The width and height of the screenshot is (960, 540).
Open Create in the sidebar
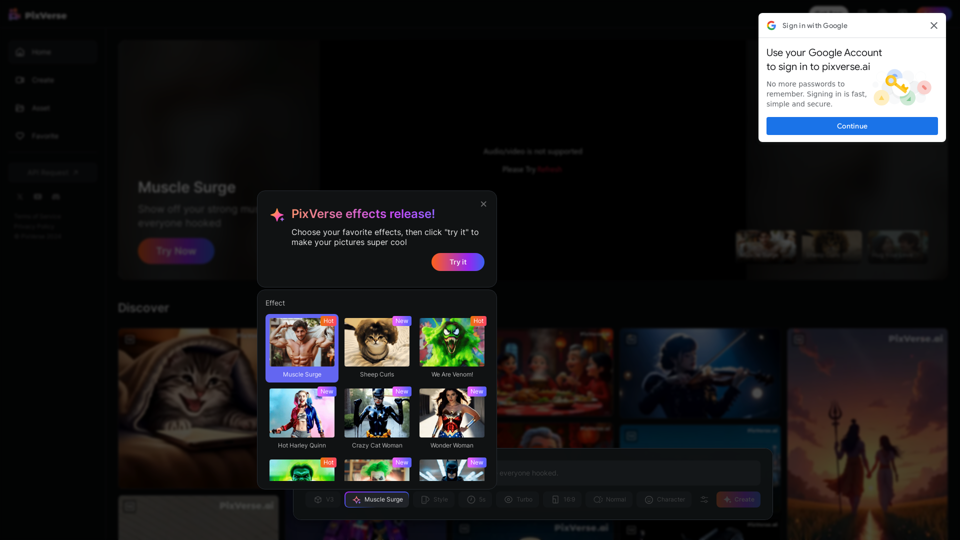[53, 80]
